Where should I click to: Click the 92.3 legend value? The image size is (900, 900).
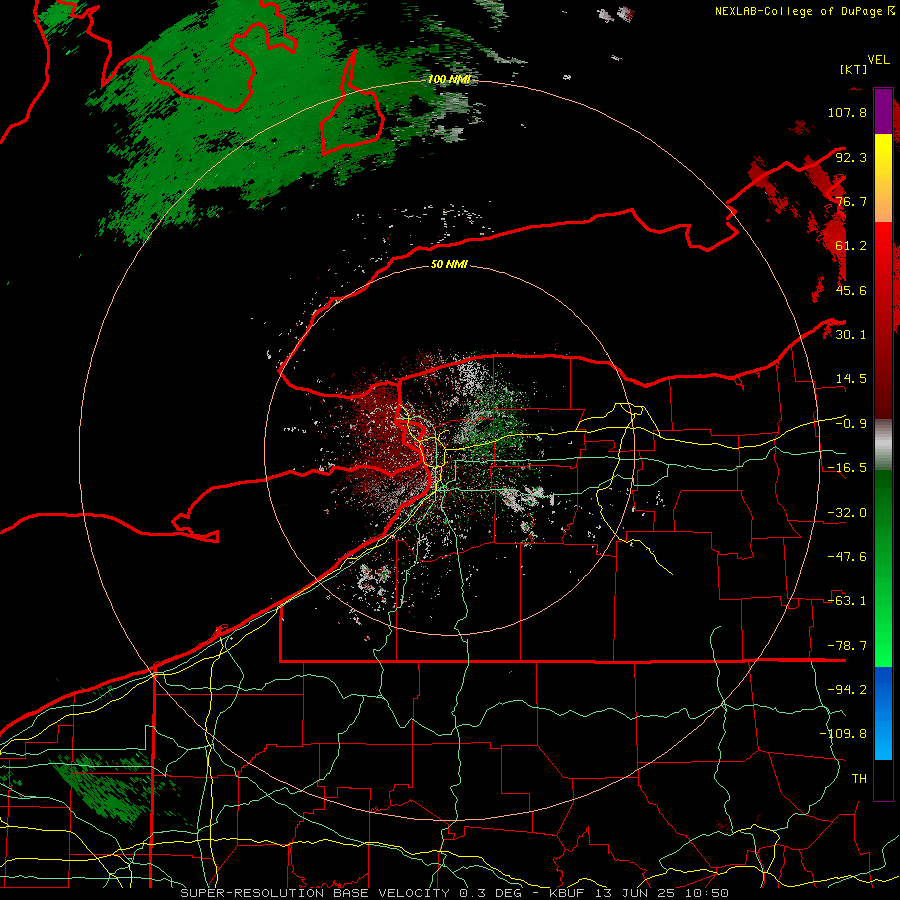(x=851, y=157)
